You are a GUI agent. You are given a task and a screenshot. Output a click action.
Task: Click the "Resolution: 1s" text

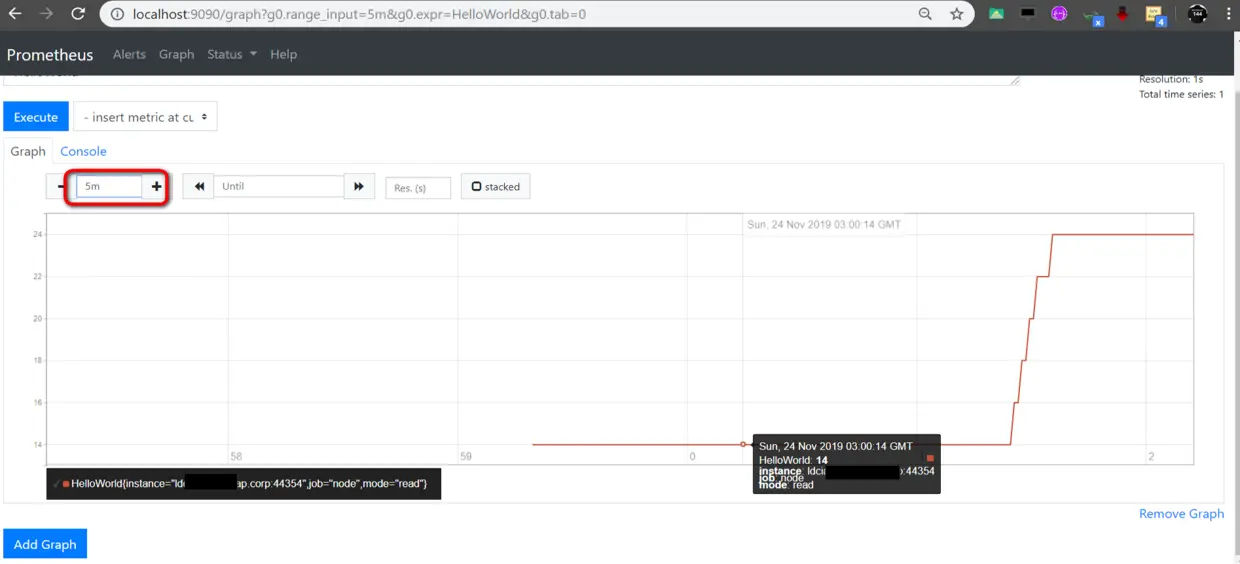(x=1171, y=79)
